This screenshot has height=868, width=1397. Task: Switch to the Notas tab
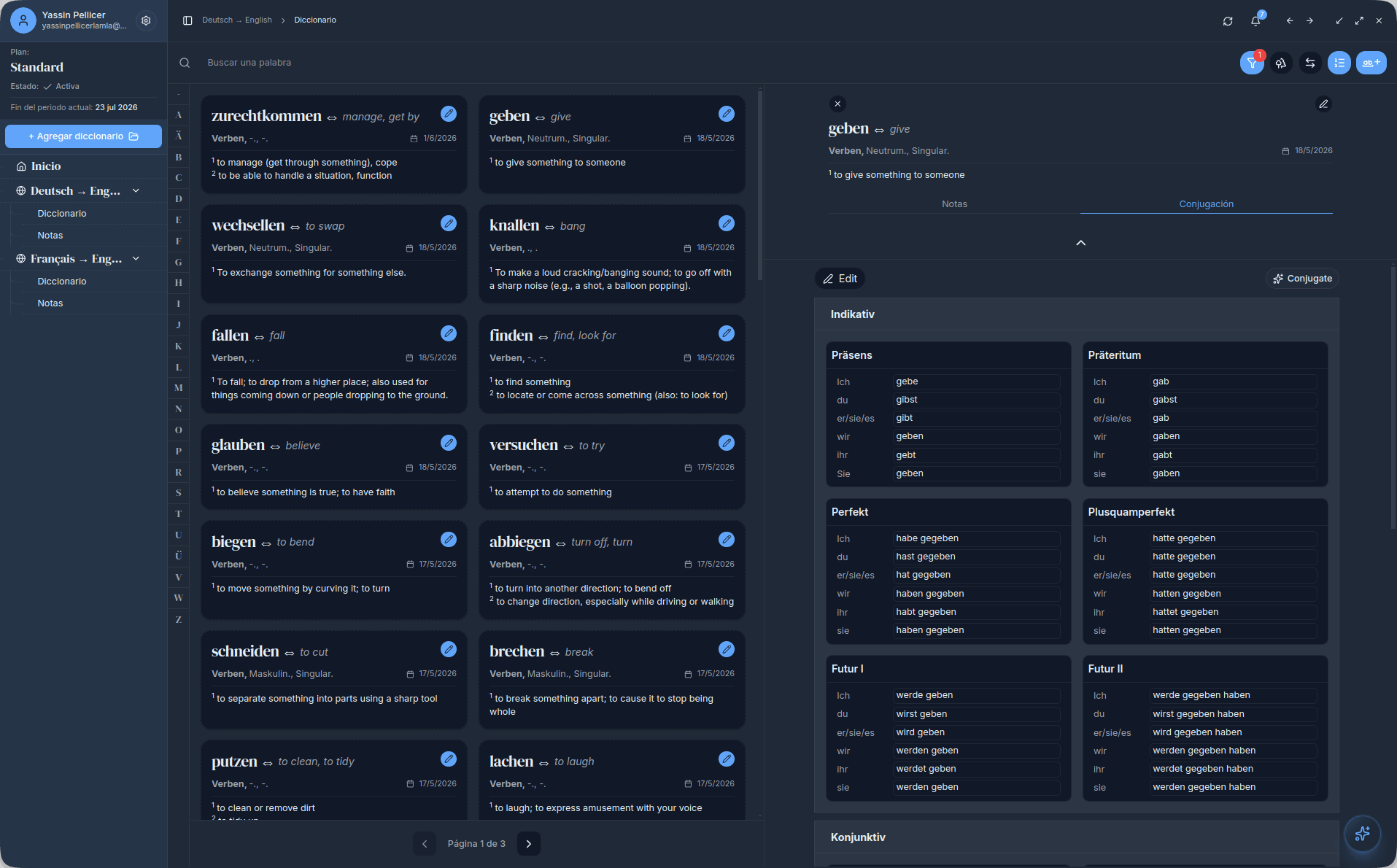click(x=954, y=204)
